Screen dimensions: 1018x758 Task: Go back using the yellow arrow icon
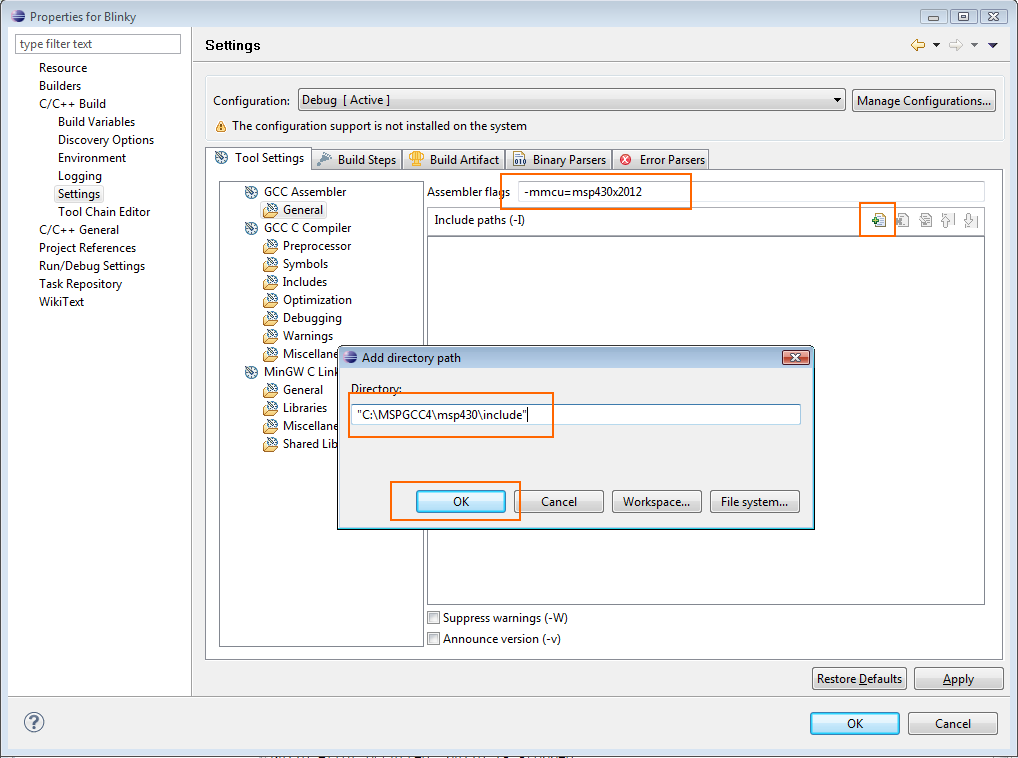click(x=917, y=45)
